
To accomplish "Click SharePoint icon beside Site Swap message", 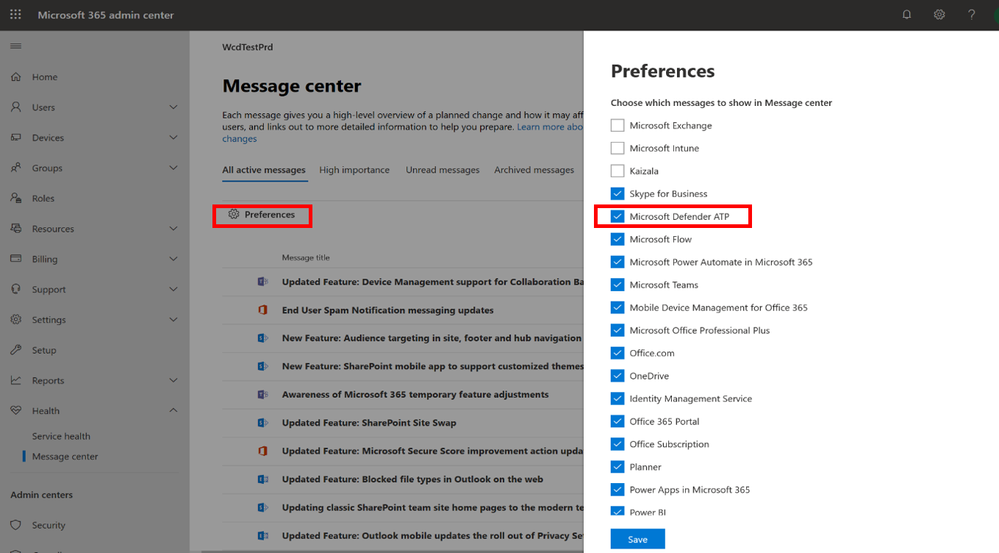I will [x=262, y=422].
